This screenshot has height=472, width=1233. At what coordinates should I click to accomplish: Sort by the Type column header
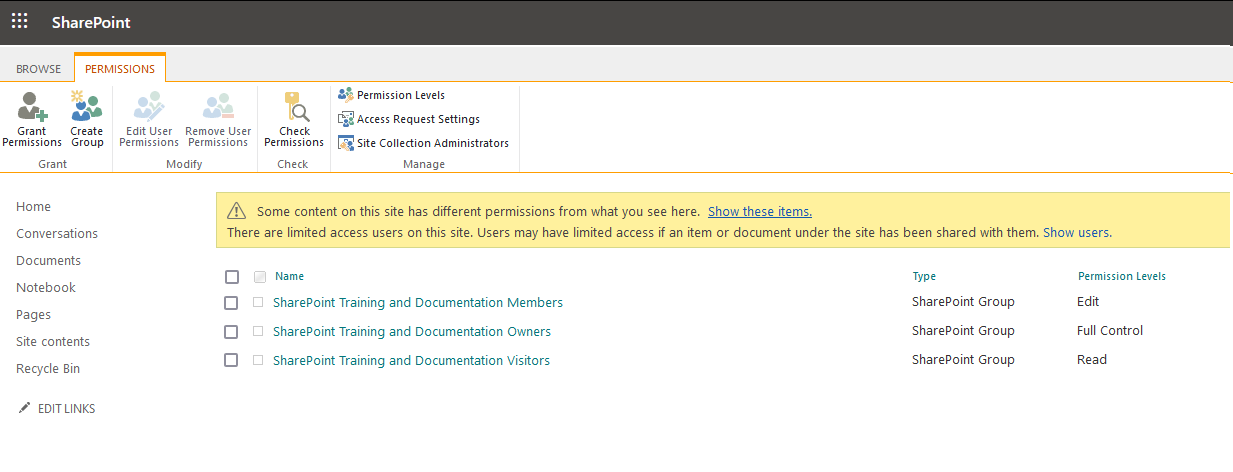[924, 276]
